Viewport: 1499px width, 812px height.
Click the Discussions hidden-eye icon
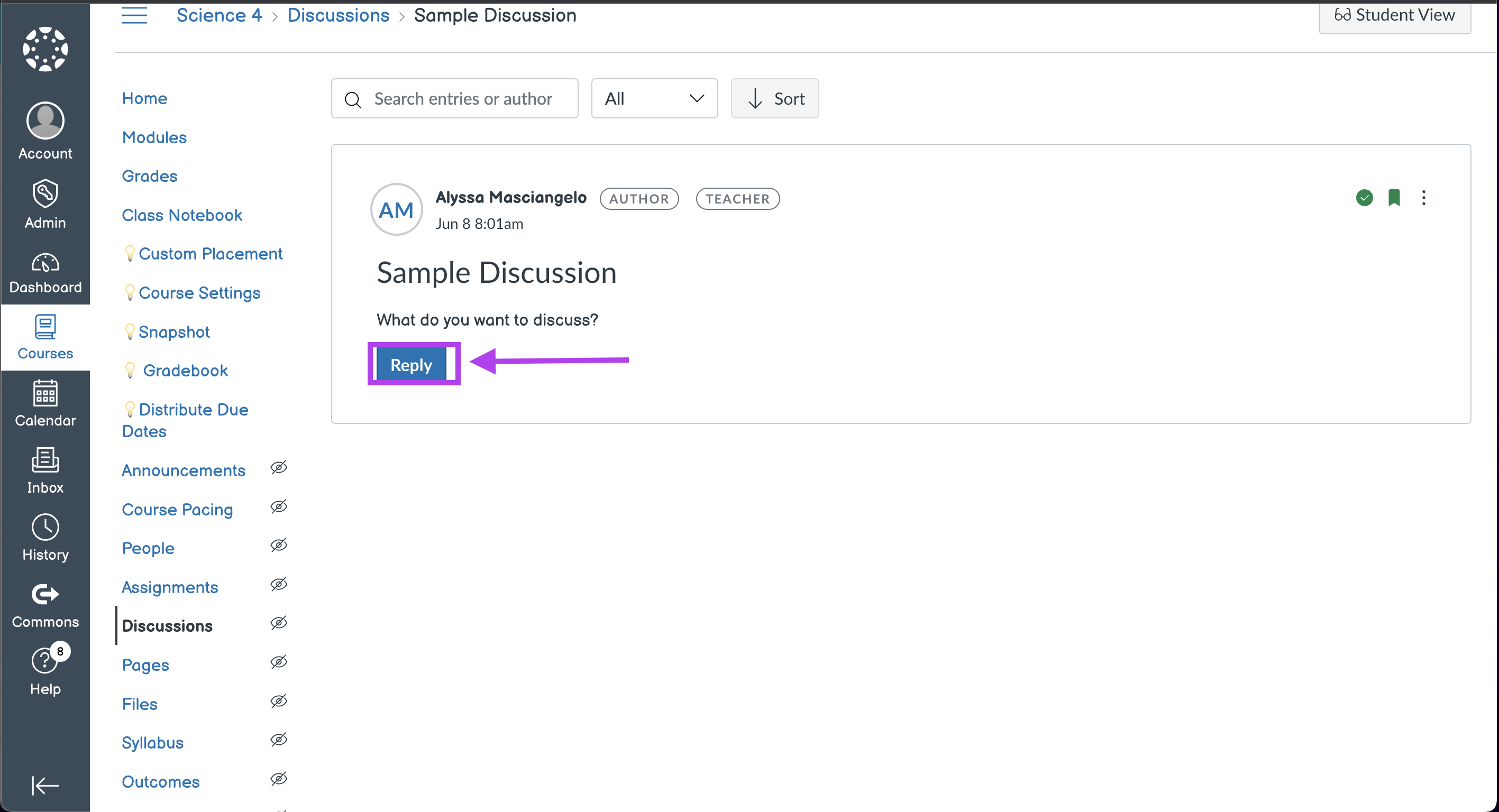click(x=279, y=623)
